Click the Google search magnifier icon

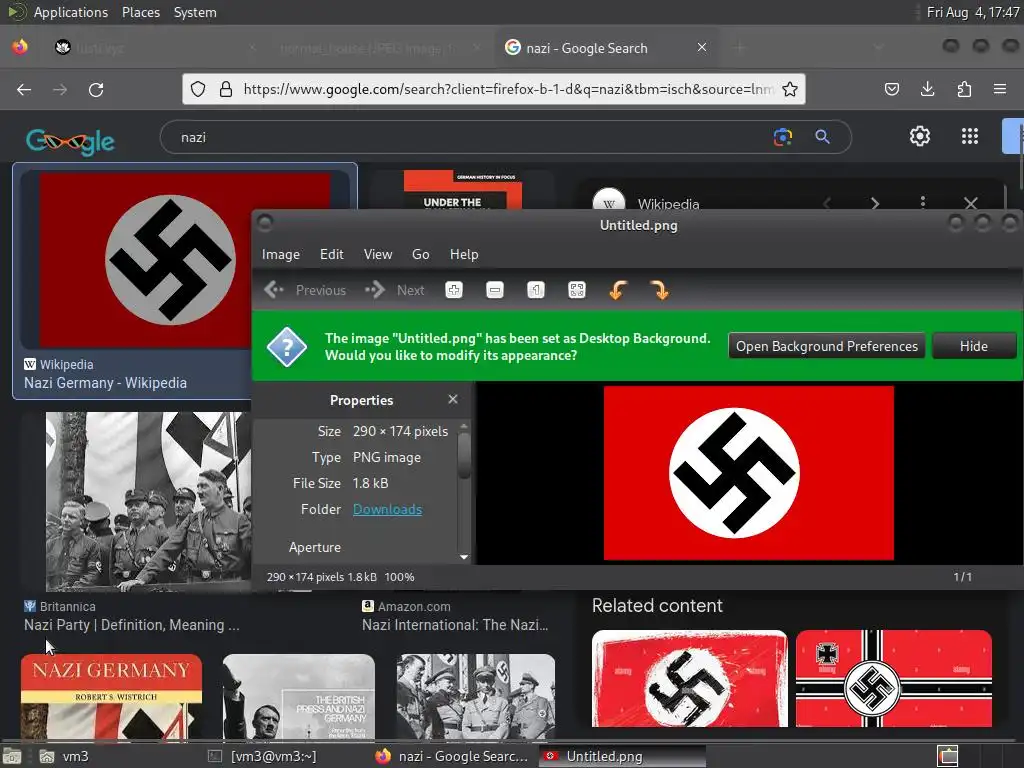click(822, 137)
